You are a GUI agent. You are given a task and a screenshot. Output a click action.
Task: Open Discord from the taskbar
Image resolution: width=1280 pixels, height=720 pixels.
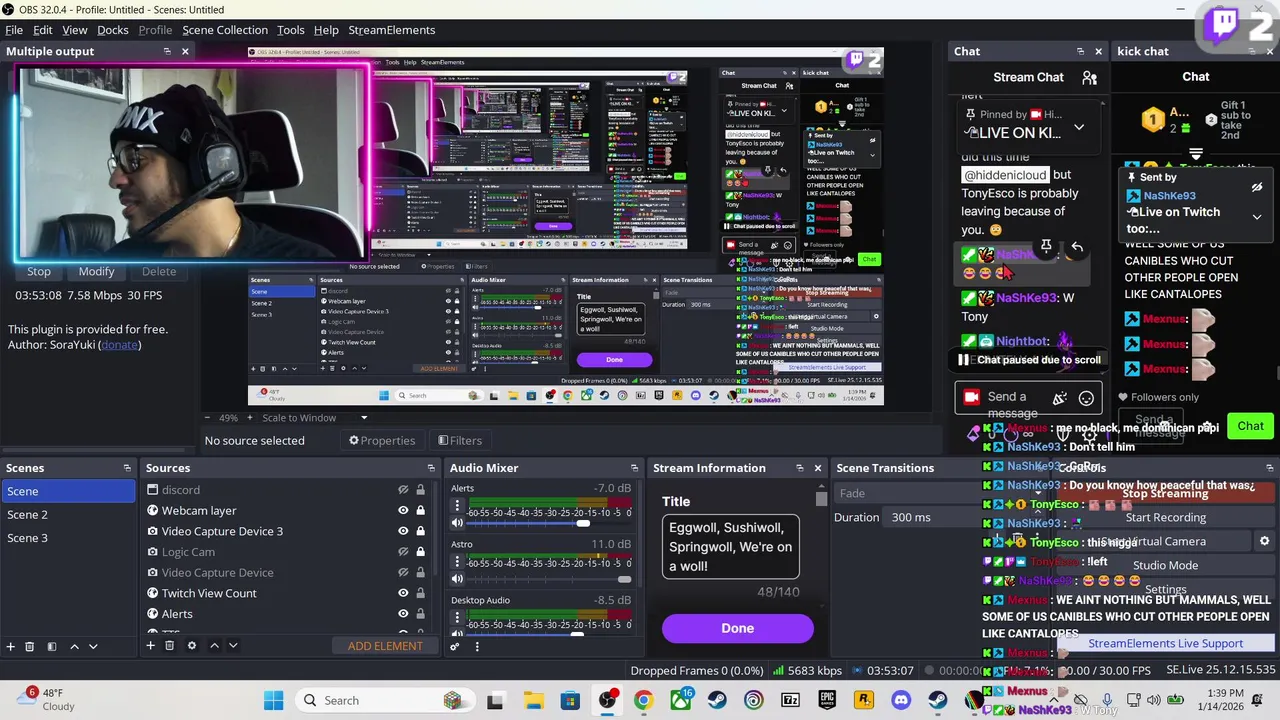[x=901, y=700]
